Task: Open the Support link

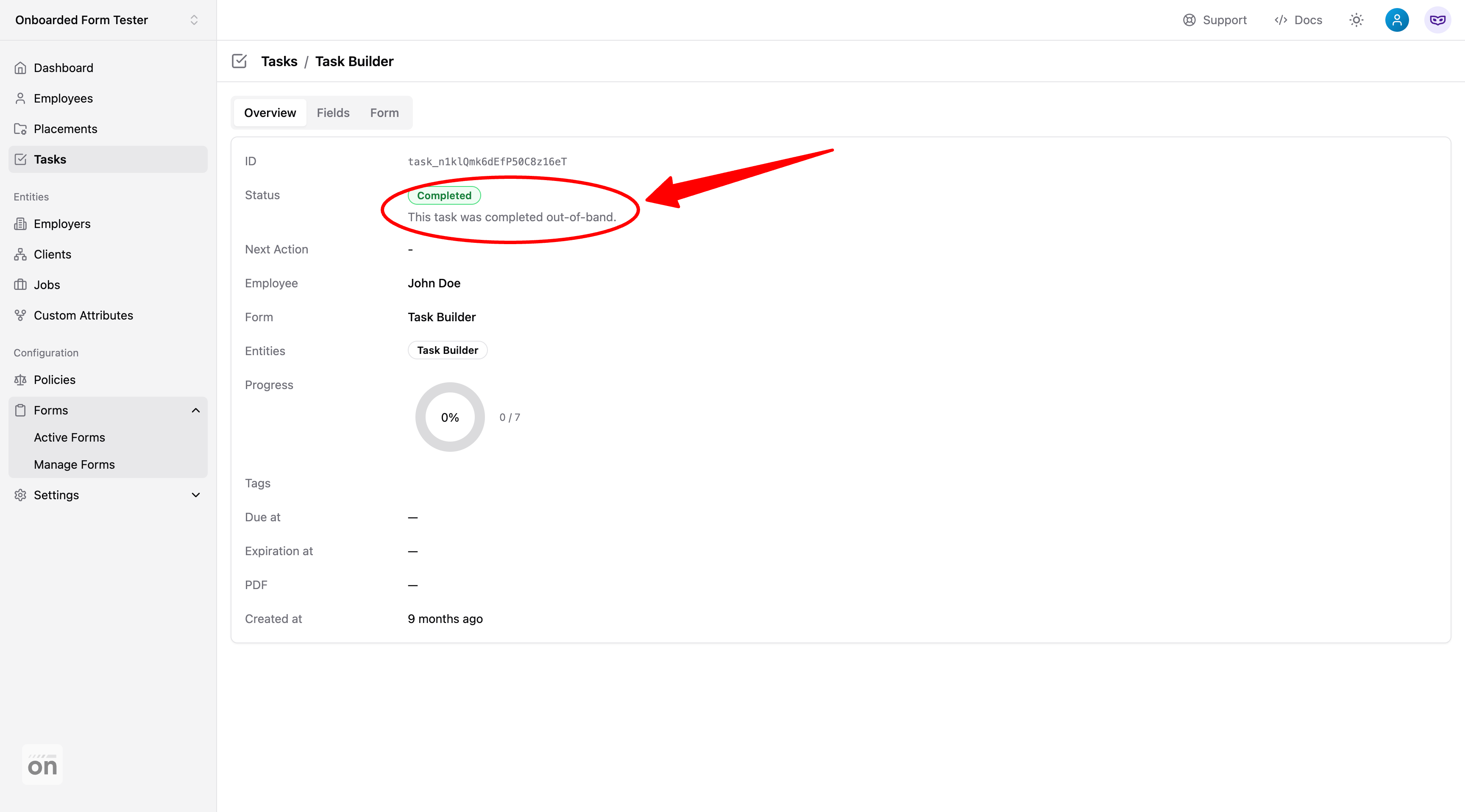Action: pos(1215,20)
